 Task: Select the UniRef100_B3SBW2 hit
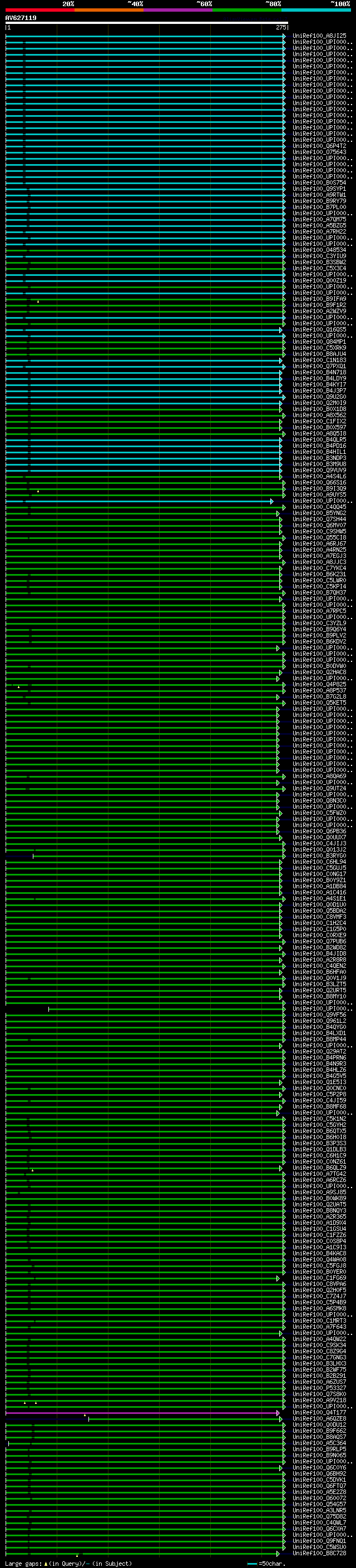pos(319,263)
